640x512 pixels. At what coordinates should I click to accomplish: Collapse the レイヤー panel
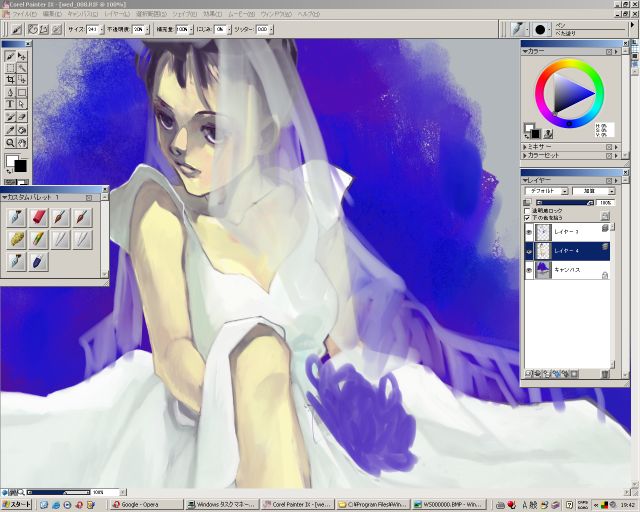click(x=525, y=180)
